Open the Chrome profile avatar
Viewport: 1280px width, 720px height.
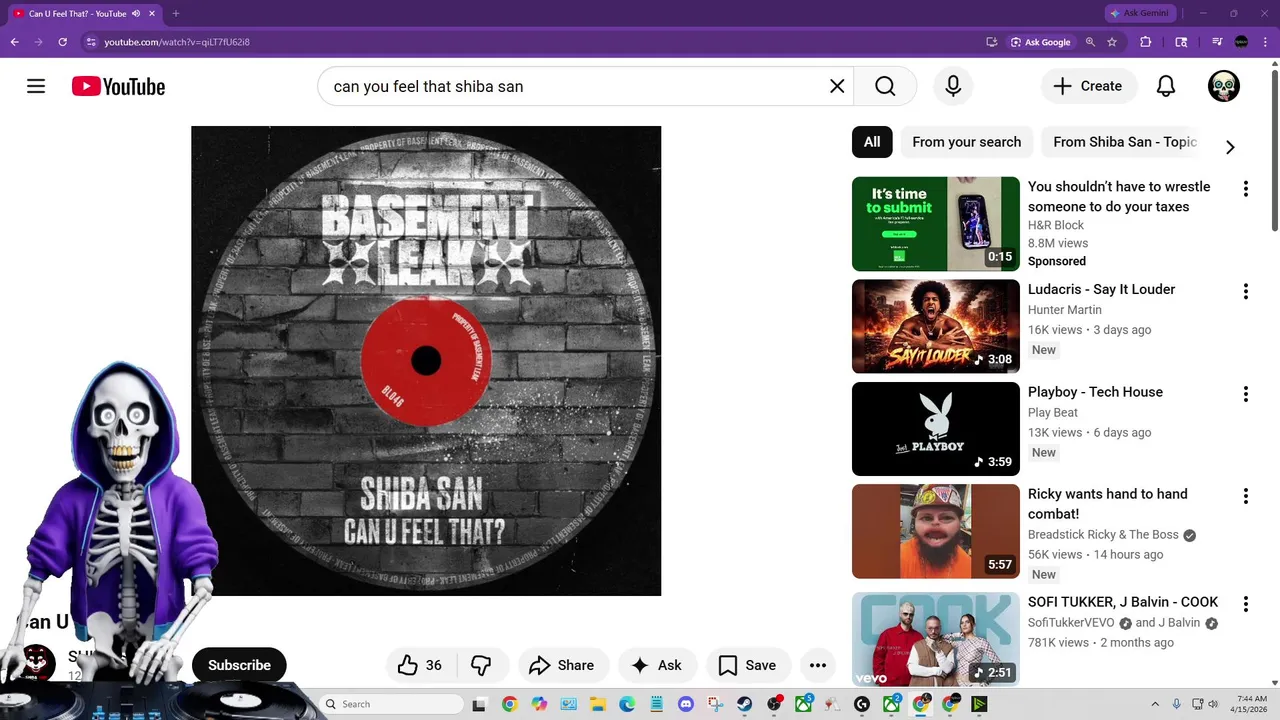(1241, 42)
